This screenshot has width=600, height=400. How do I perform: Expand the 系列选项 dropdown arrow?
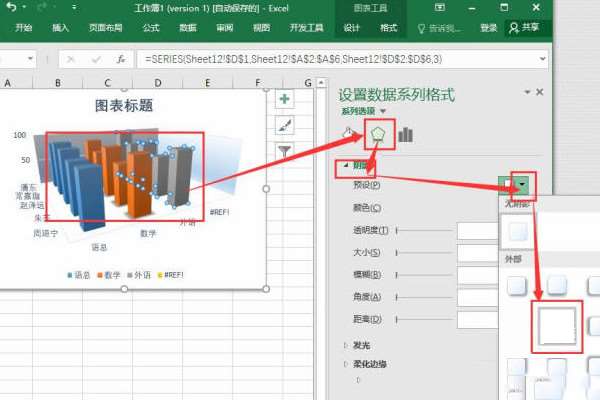pyautogui.click(x=383, y=111)
